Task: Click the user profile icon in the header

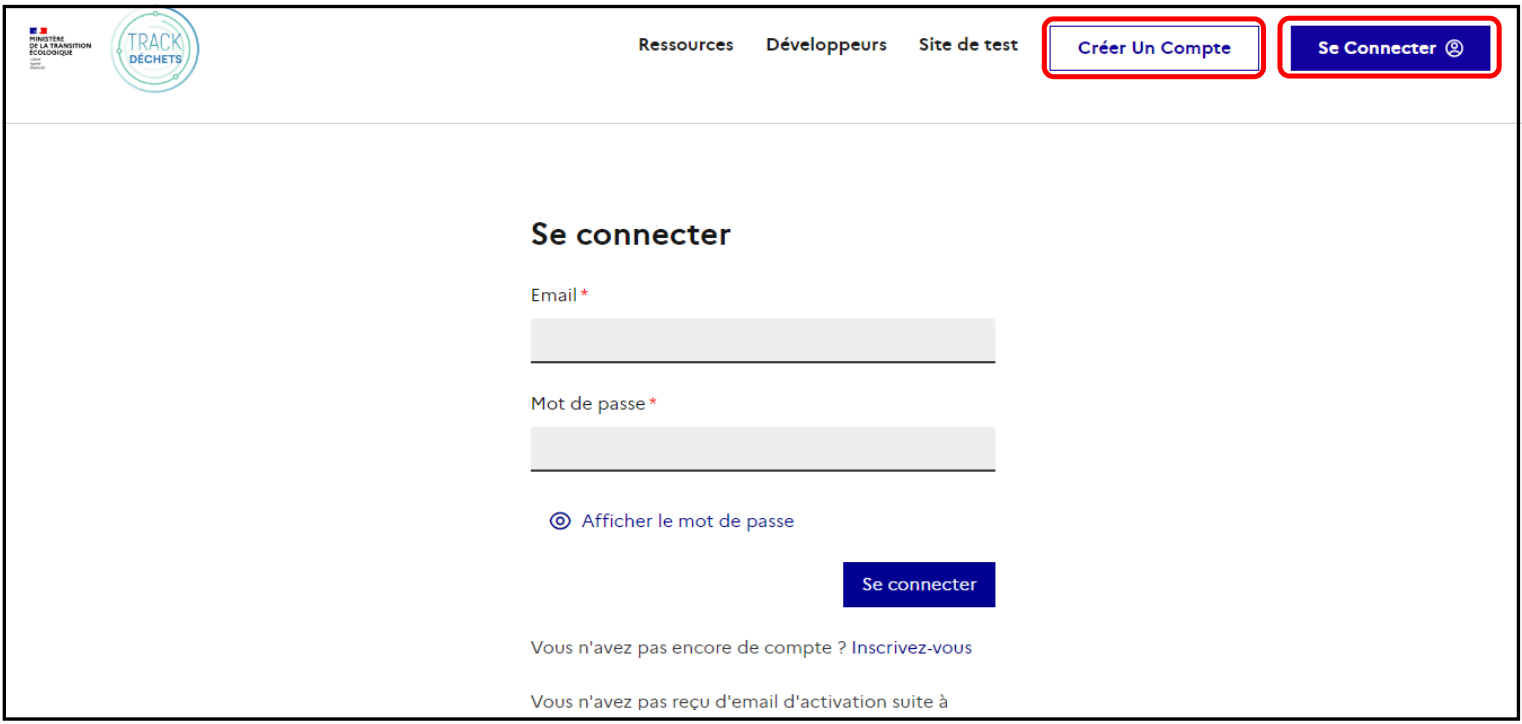Action: (x=1454, y=48)
